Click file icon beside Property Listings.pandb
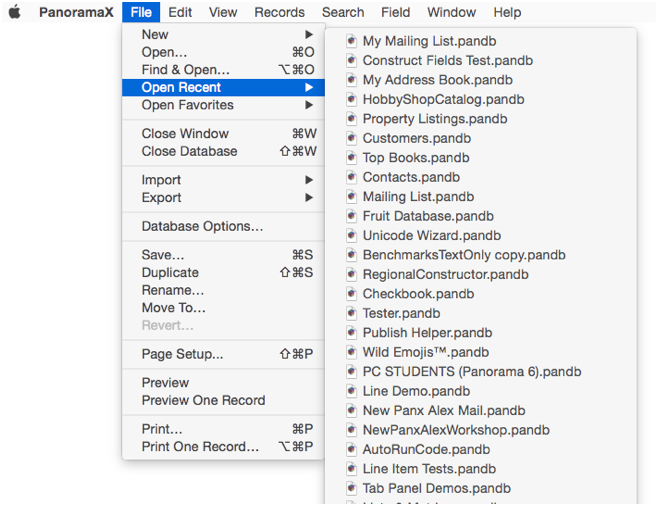The width and height of the screenshot is (658, 506). pyautogui.click(x=351, y=119)
